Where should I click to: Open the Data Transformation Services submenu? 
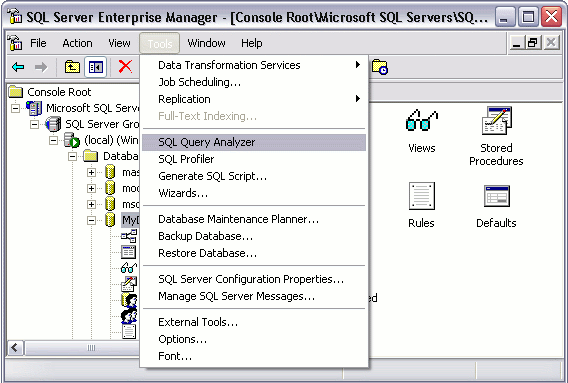pos(254,65)
